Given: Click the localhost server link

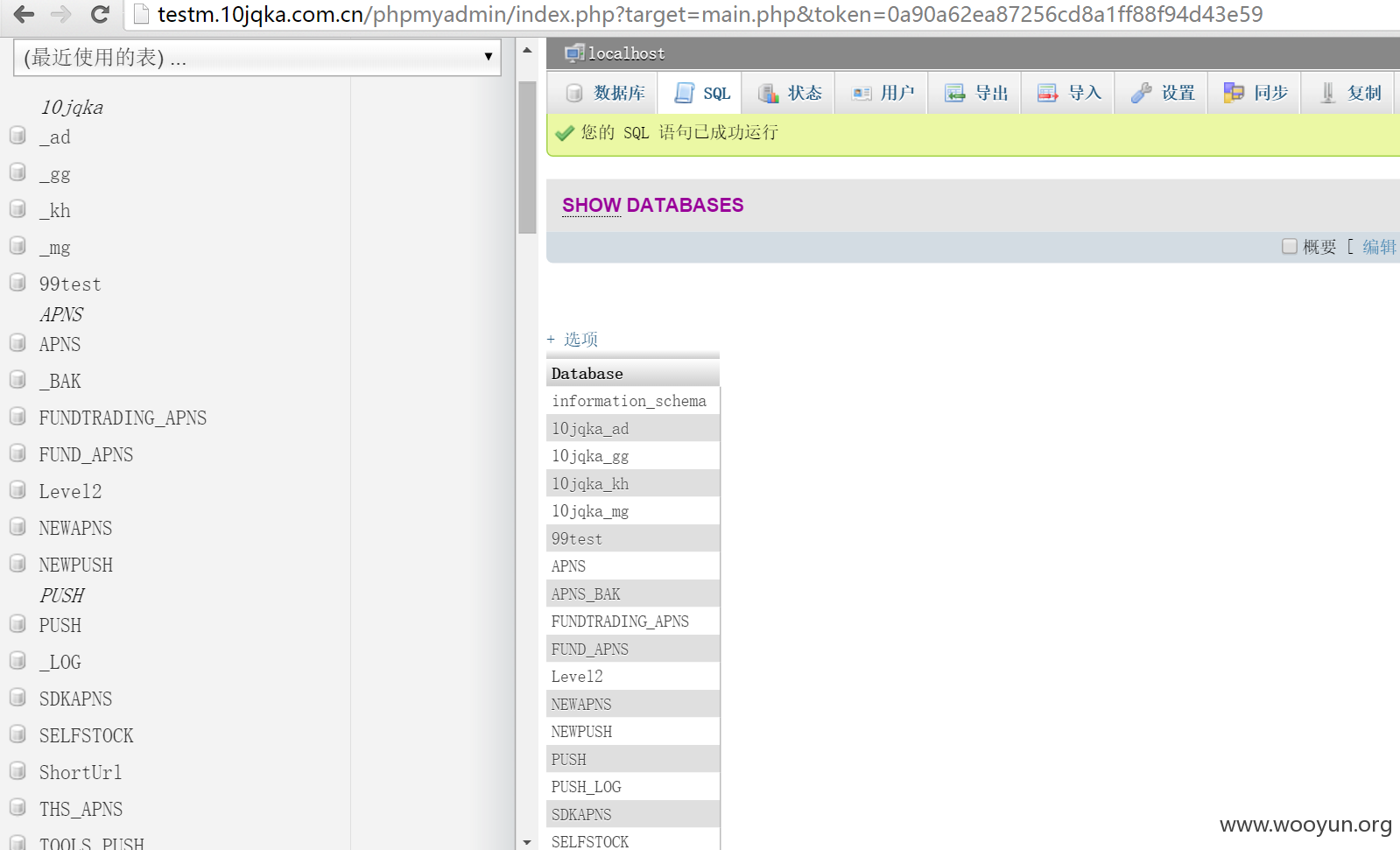Looking at the screenshot, I should tap(626, 53).
